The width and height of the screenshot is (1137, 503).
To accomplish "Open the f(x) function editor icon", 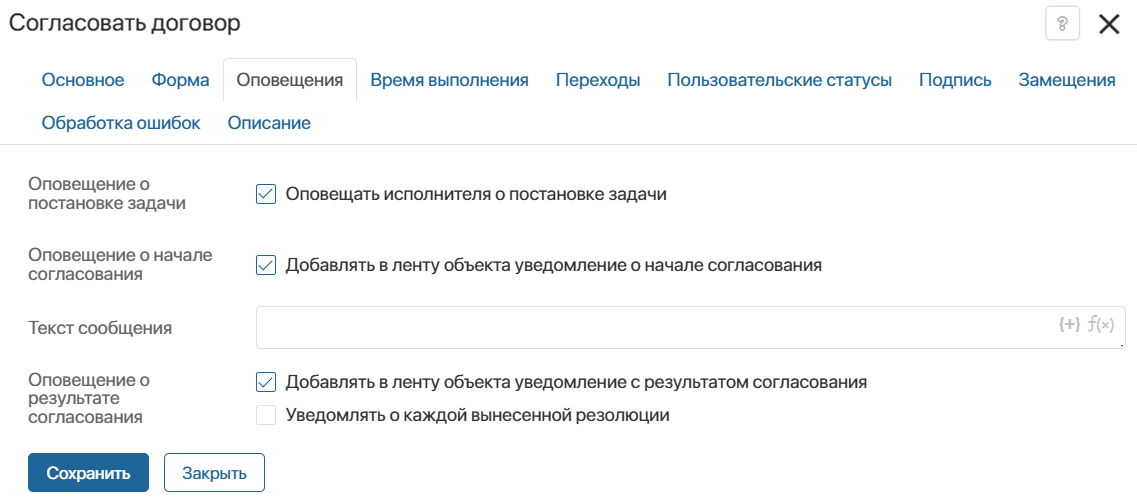I will click(x=1100, y=324).
